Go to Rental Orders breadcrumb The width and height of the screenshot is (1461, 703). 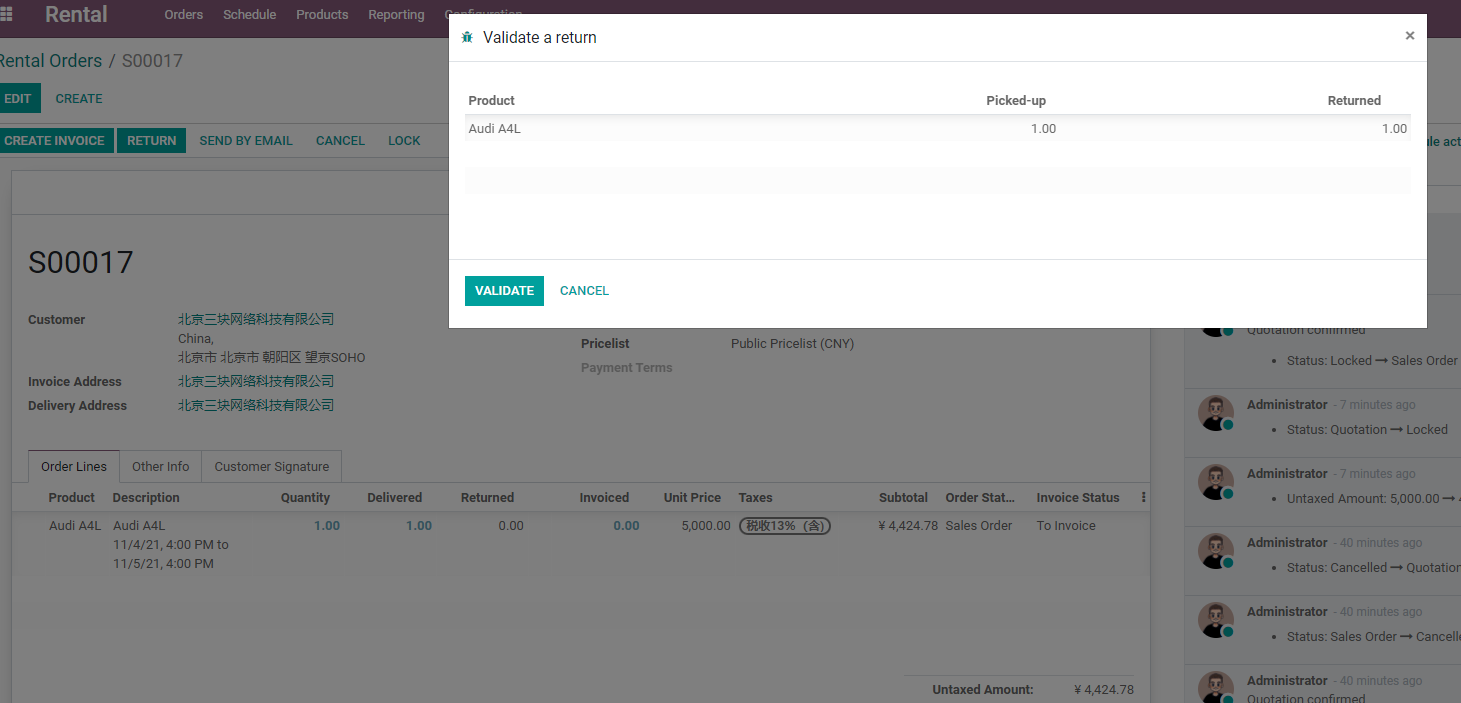50,61
